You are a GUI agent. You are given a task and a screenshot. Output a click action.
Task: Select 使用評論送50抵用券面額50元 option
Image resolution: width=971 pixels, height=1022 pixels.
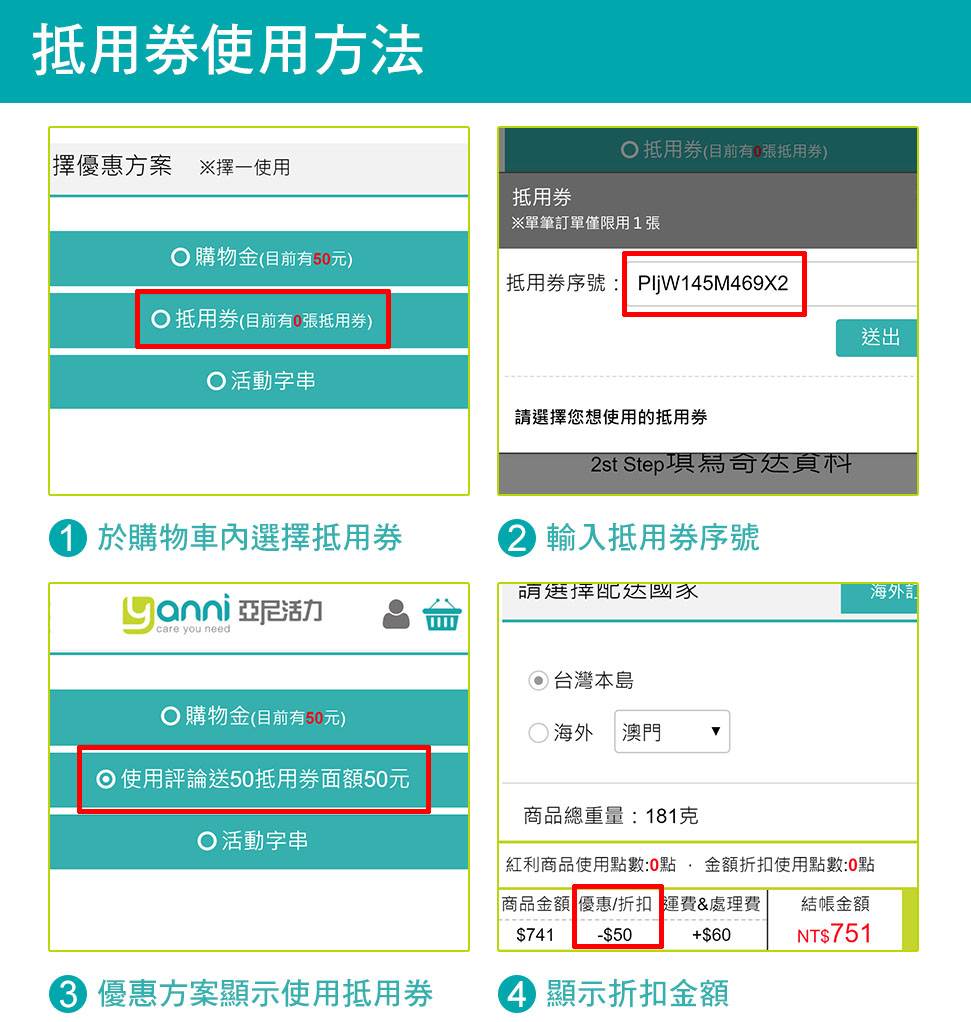[x=254, y=780]
